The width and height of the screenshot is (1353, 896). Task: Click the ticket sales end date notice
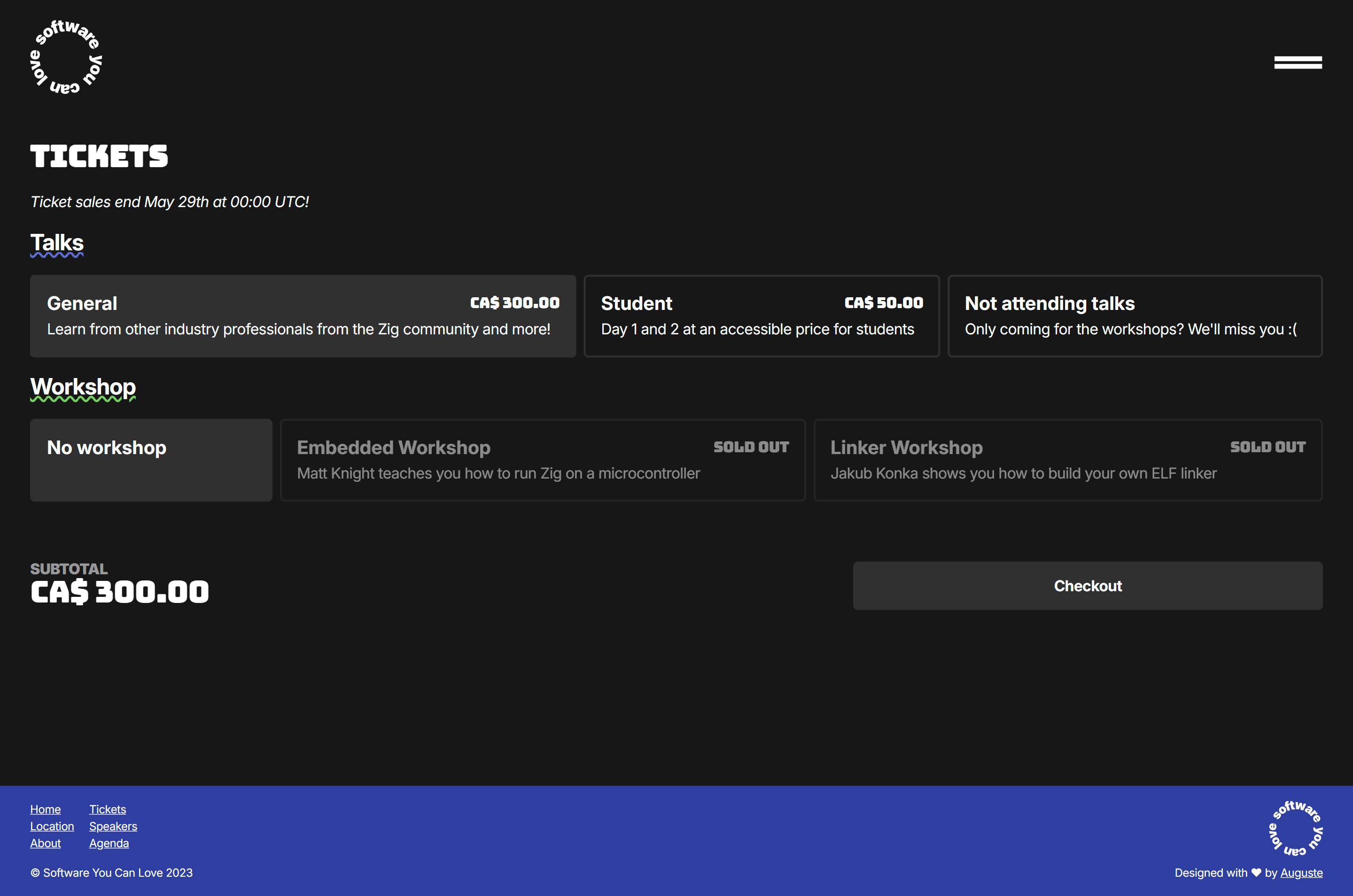click(x=169, y=202)
